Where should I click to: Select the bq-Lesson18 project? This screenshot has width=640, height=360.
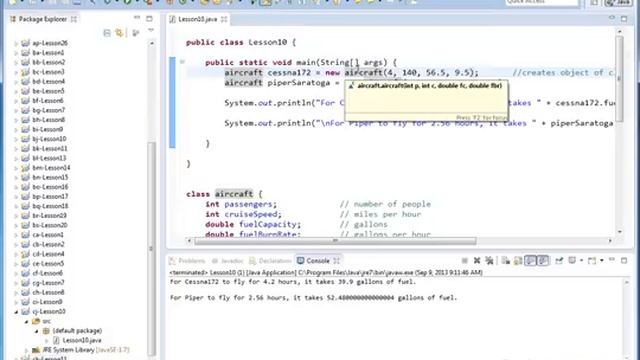50,206
